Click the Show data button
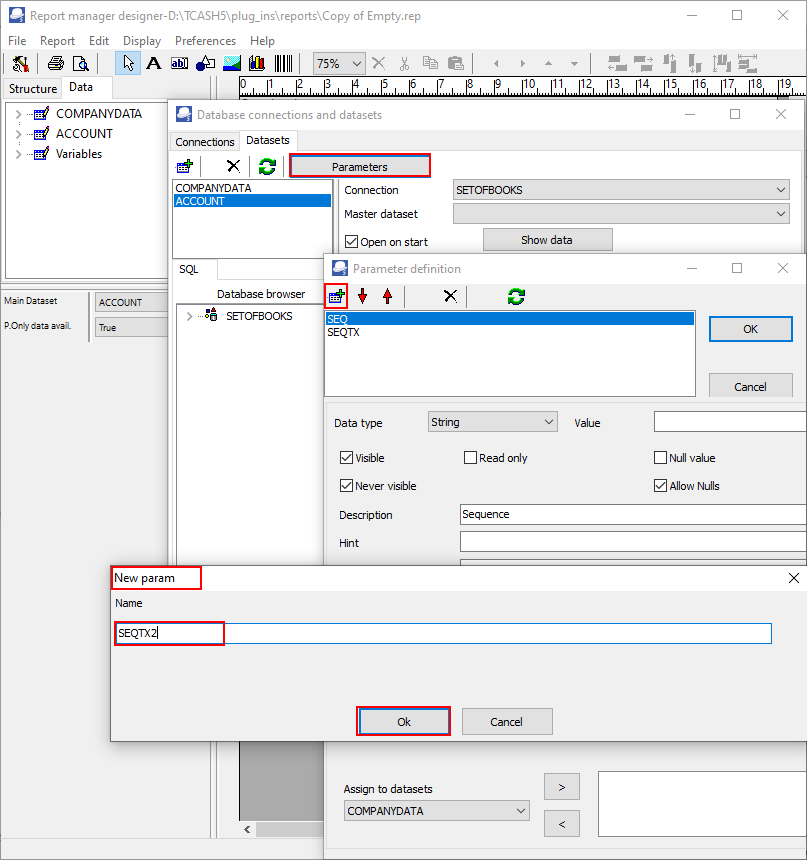The image size is (807, 860). [547, 240]
